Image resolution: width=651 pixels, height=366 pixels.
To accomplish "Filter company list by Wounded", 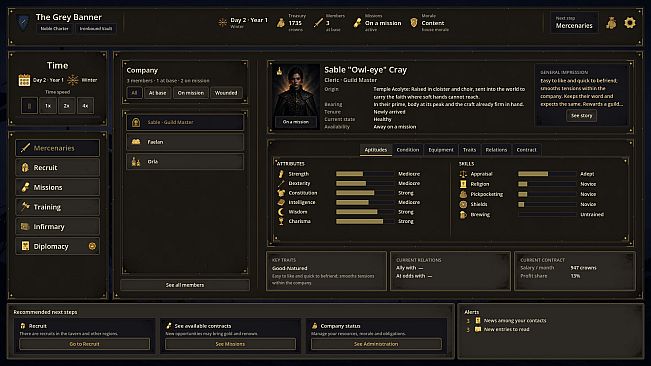I will pos(226,93).
